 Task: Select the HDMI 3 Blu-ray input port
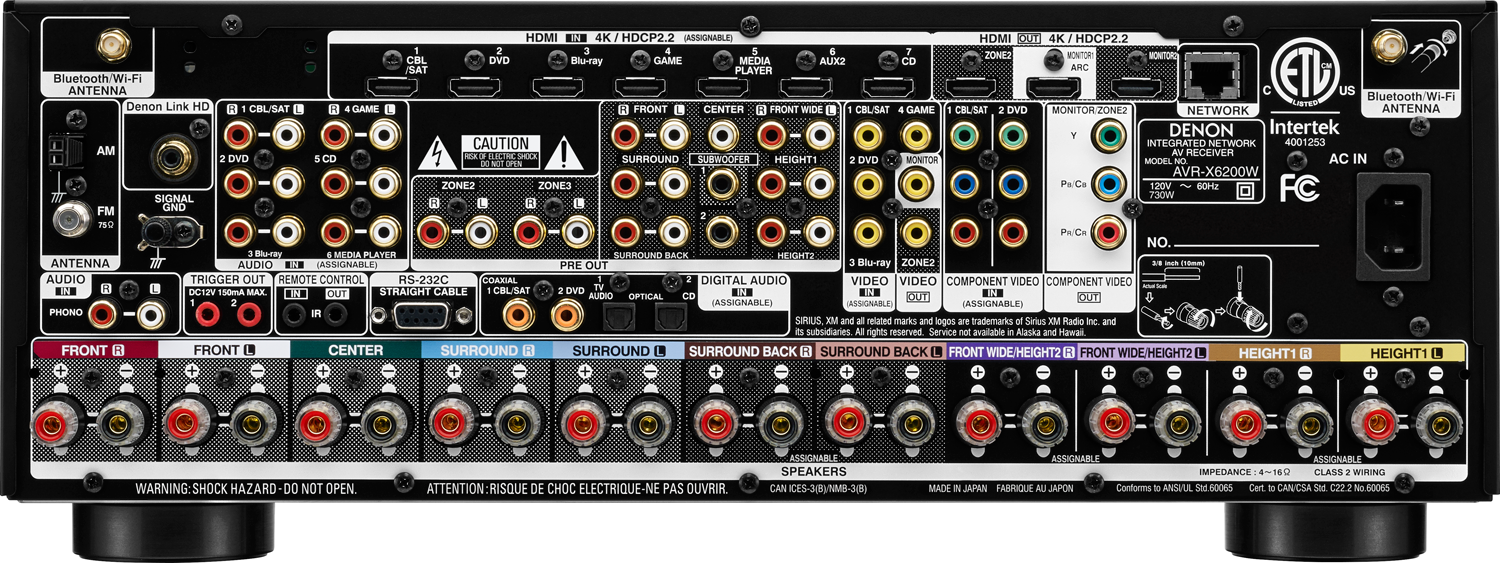coord(557,86)
